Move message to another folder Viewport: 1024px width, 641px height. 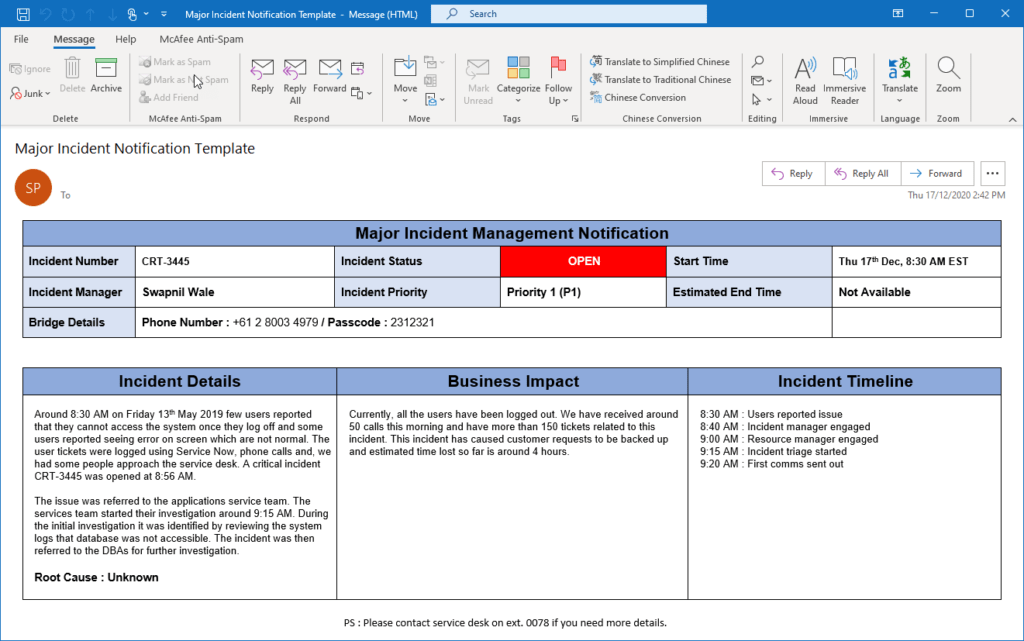pyautogui.click(x=404, y=78)
